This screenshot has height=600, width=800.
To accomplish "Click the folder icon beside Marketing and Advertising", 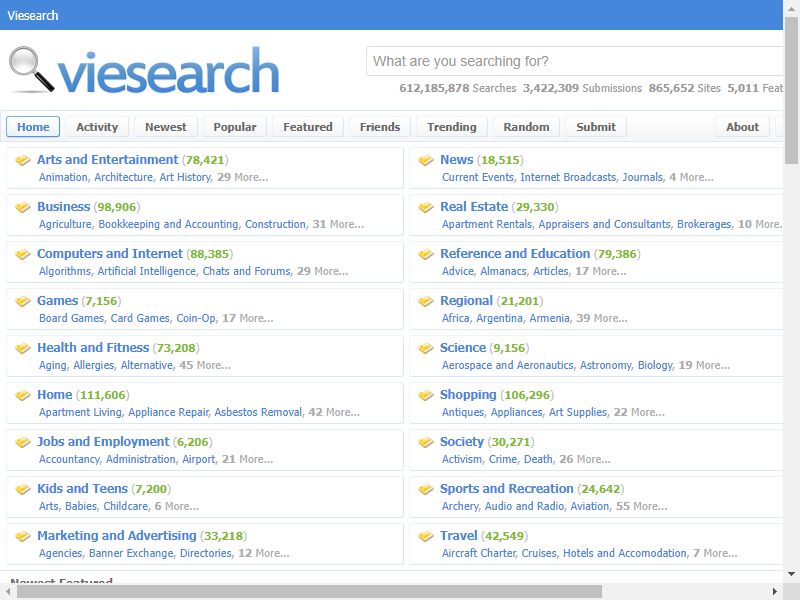I will [x=23, y=536].
